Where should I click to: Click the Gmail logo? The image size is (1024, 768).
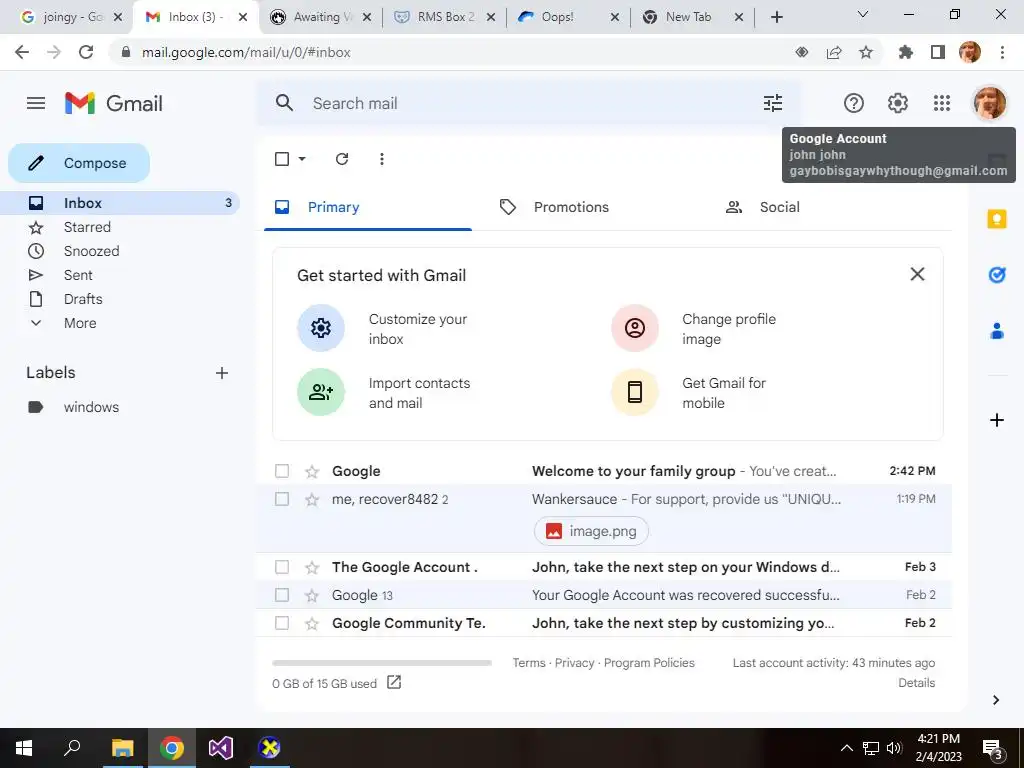click(x=114, y=103)
